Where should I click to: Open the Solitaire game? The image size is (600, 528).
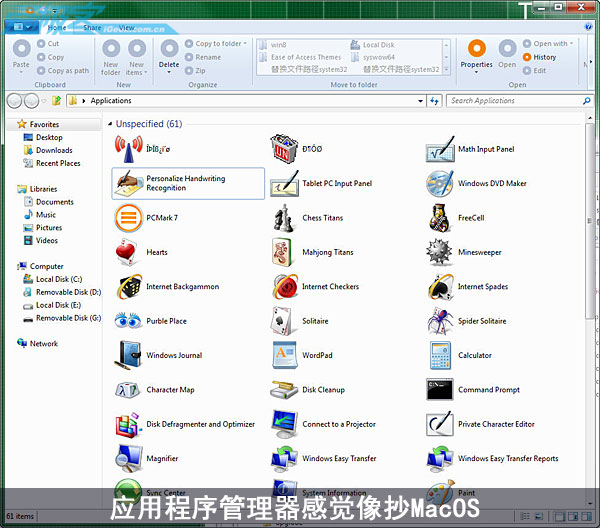[299, 321]
